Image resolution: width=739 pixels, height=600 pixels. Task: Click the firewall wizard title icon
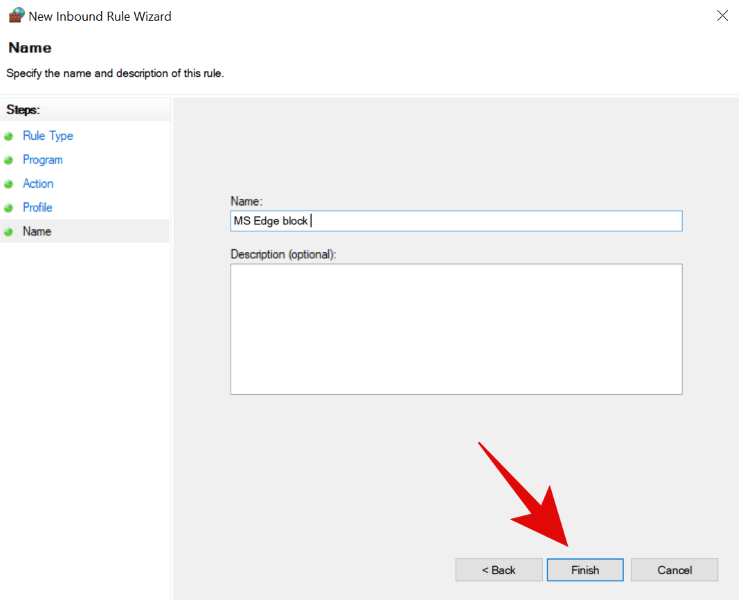tap(16, 16)
